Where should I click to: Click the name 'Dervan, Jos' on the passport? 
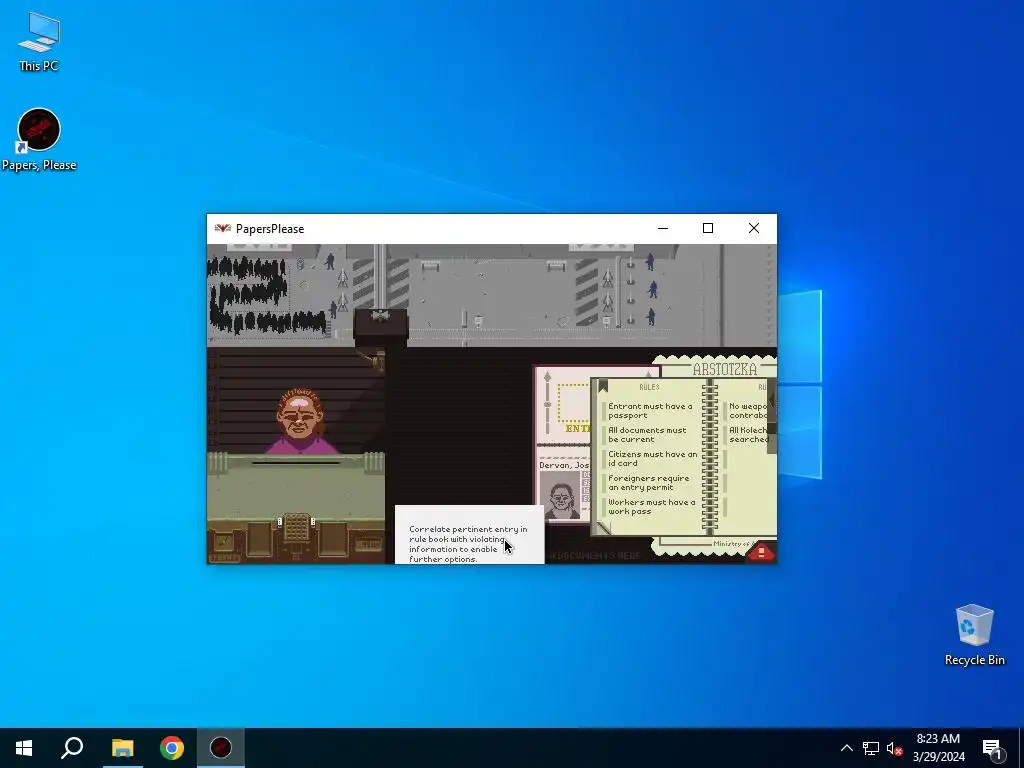point(564,465)
